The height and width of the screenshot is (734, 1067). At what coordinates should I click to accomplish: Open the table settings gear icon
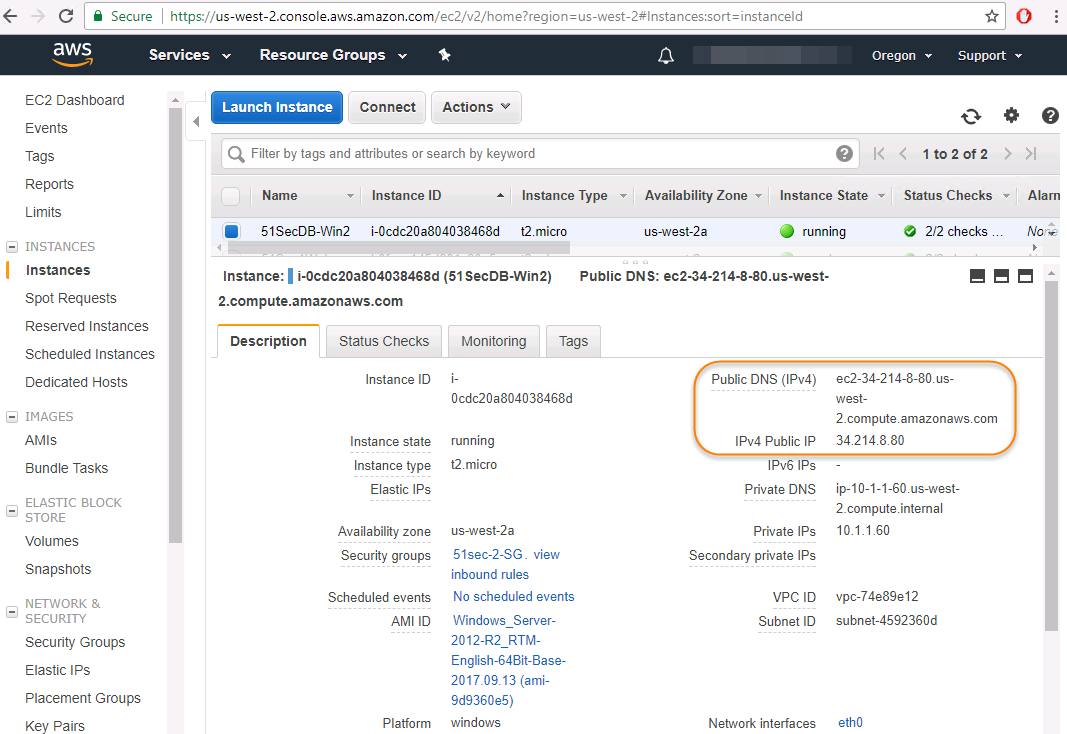click(x=1011, y=116)
